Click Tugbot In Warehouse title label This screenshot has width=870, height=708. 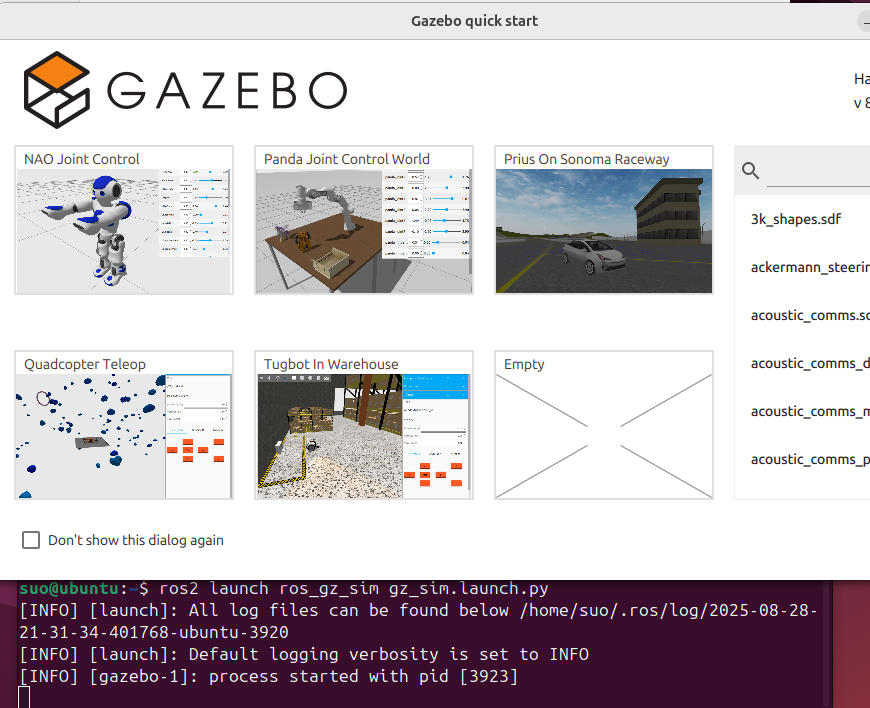click(331, 364)
